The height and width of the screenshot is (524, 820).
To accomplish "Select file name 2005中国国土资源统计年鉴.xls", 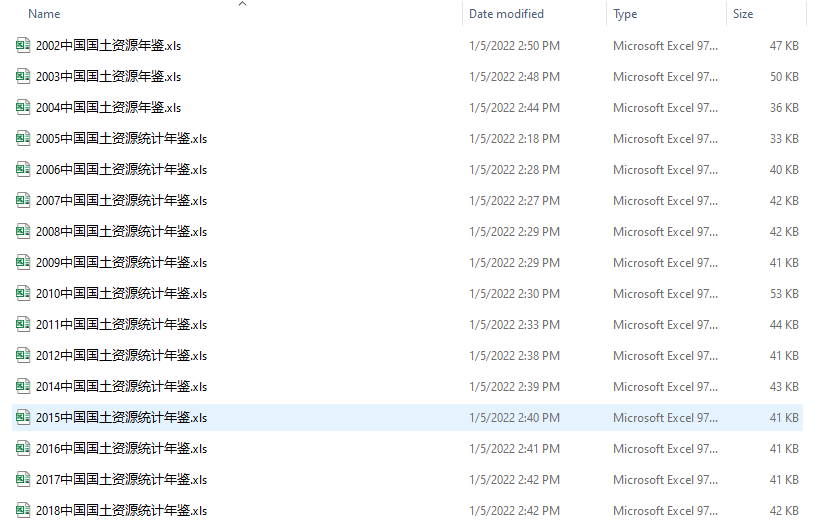I will click(x=121, y=139).
